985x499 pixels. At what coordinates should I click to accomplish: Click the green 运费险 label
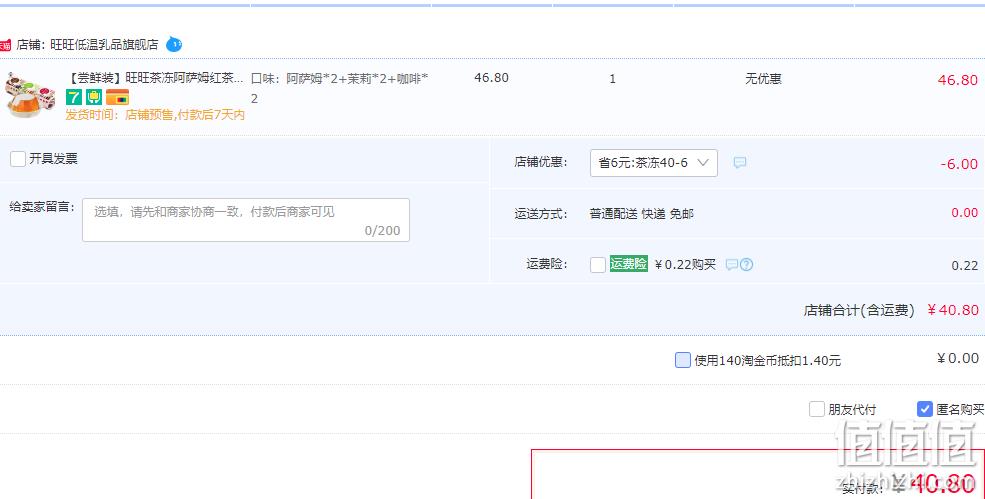coord(629,264)
